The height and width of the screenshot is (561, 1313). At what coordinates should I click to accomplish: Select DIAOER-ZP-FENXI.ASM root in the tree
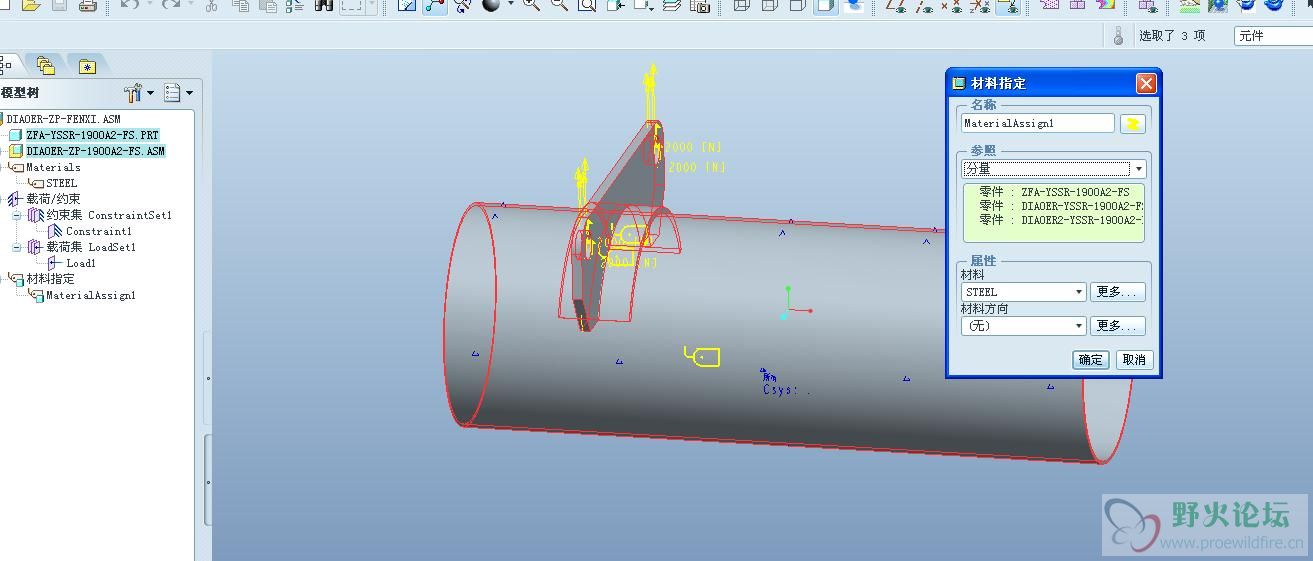coord(62,119)
